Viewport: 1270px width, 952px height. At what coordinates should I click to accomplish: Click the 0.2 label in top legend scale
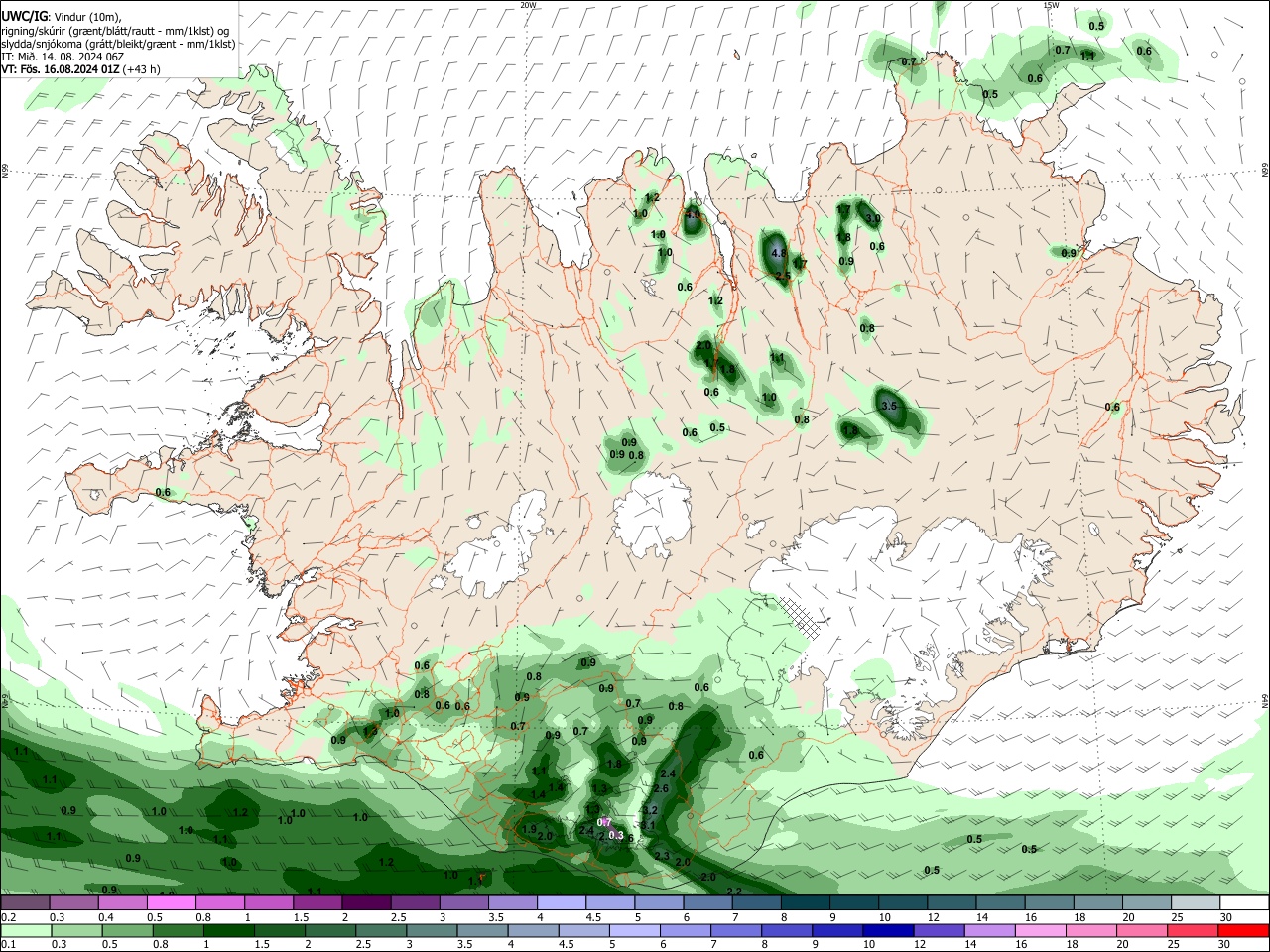pos(8,917)
